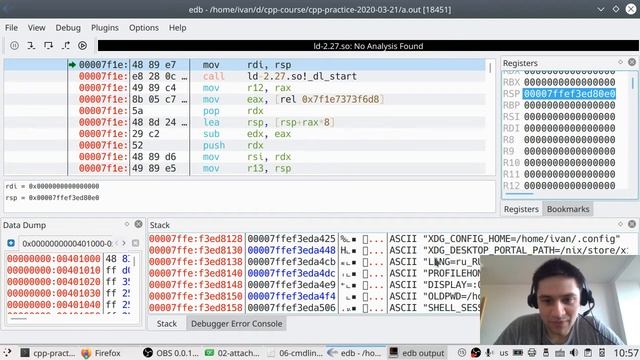640x360 pixels.
Task: Switch to the Registers tab
Action: pyautogui.click(x=521, y=209)
